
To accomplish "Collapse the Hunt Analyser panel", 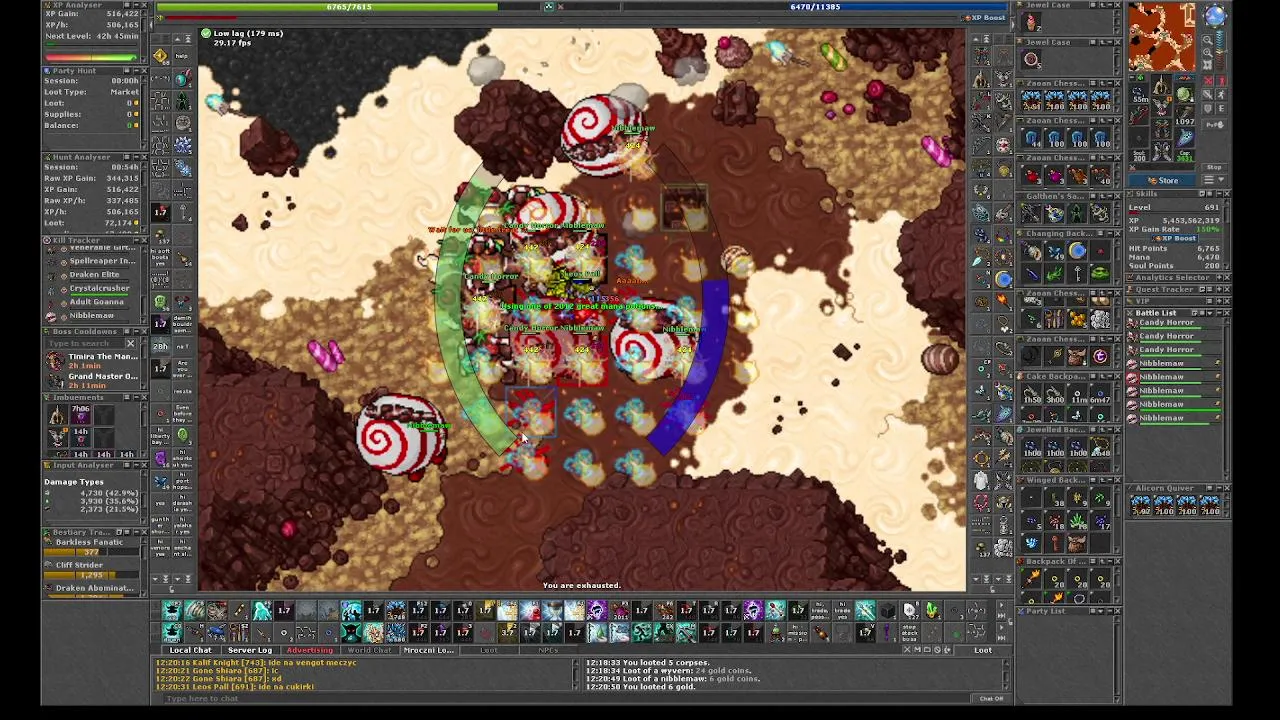I will tap(135, 157).
